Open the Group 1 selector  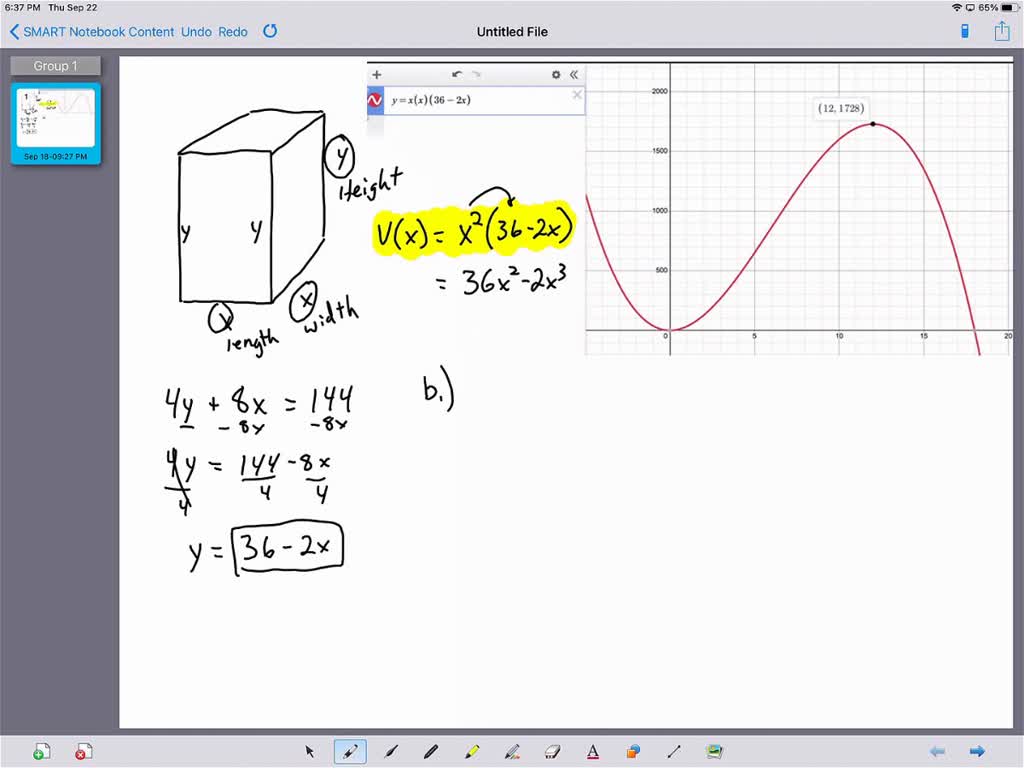55,65
